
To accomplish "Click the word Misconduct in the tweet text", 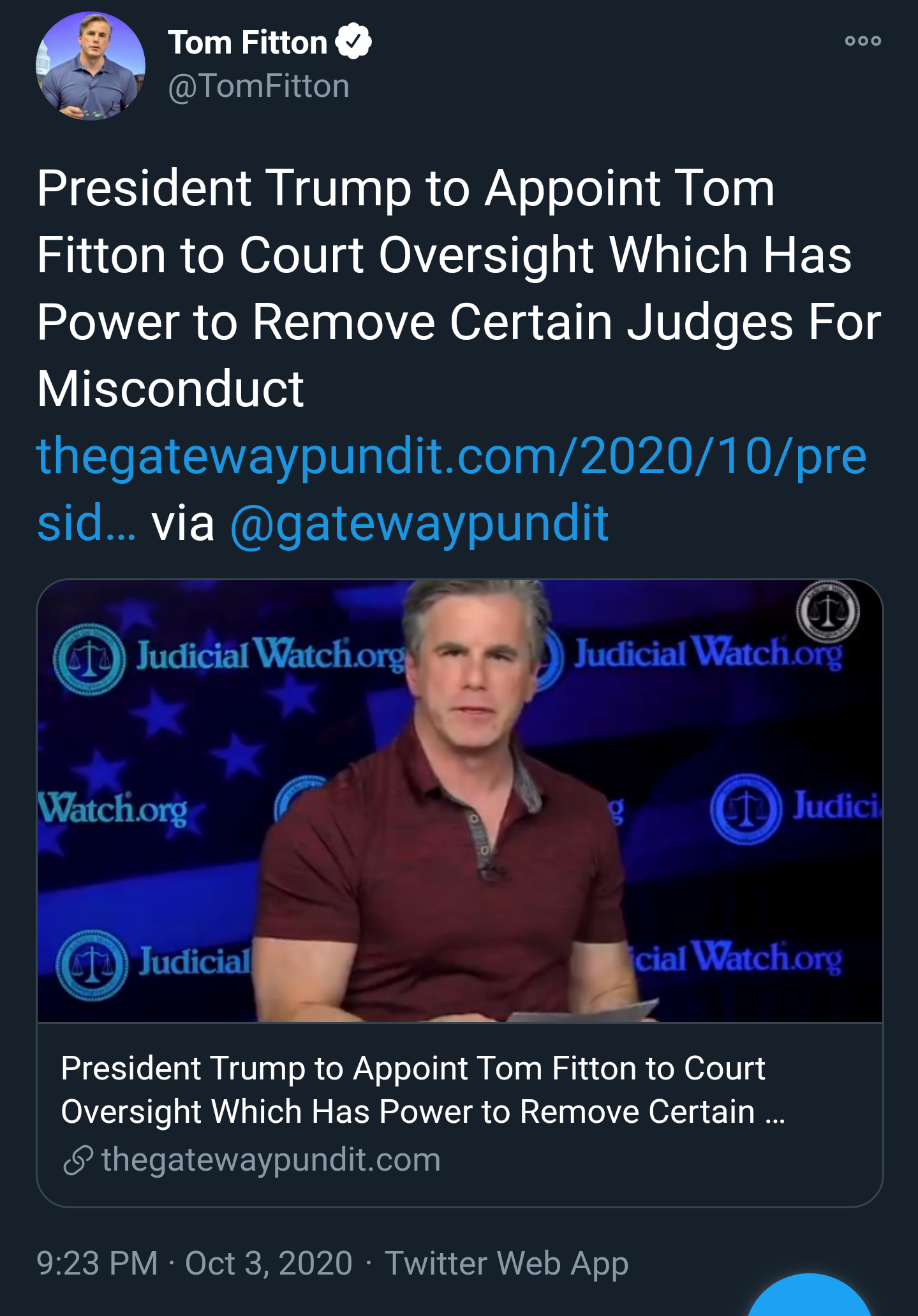I will pyautogui.click(x=170, y=389).
